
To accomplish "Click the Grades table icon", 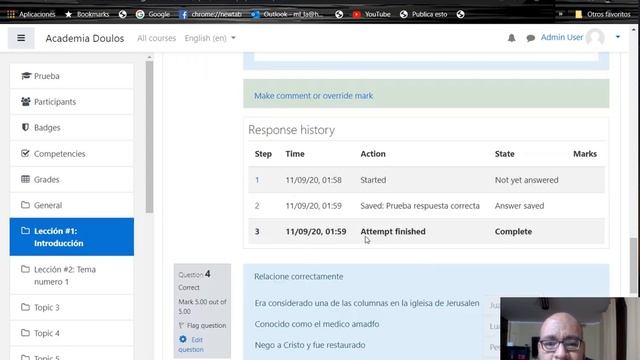I will pos(25,179).
